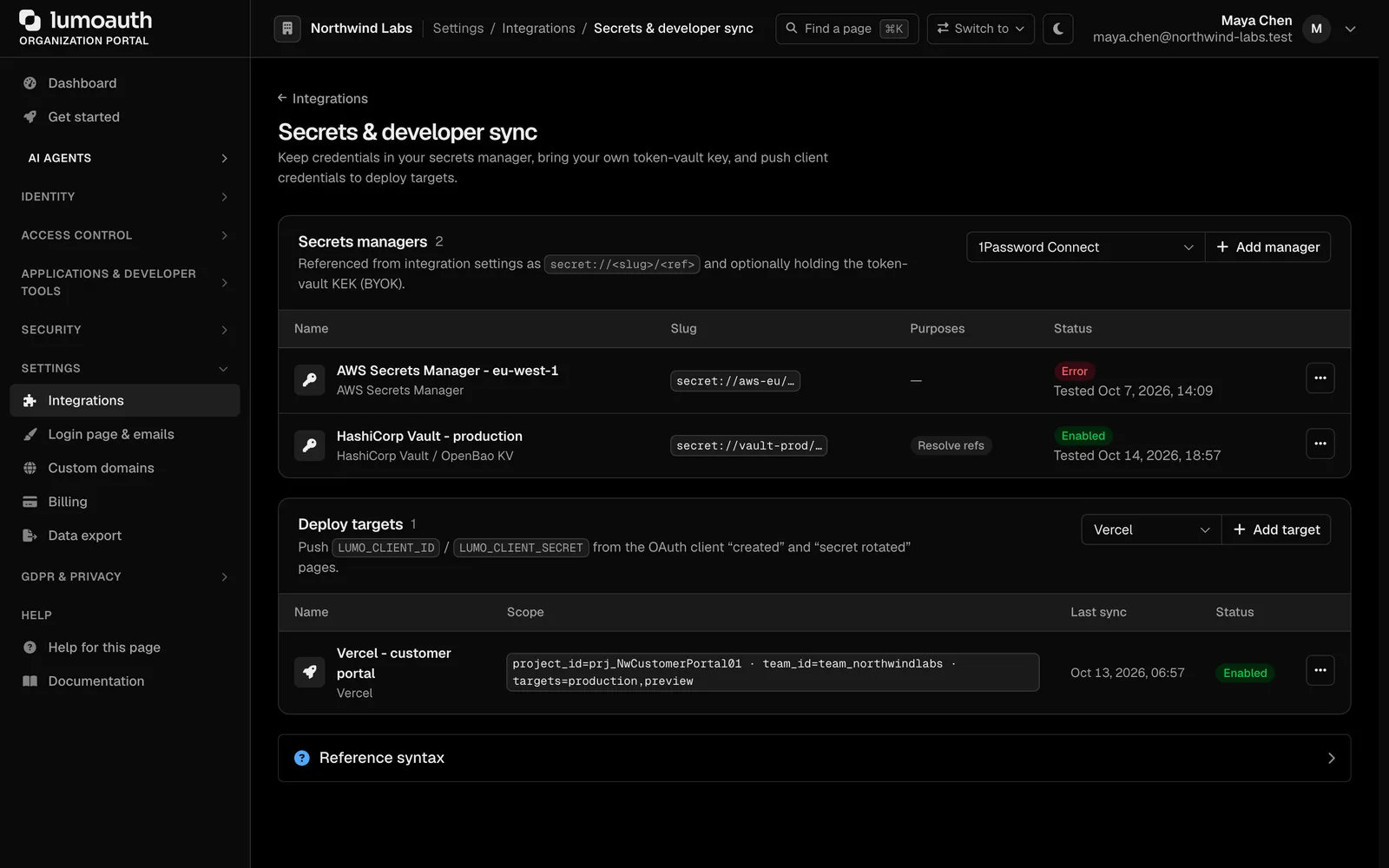Click the Vercel customer portal rocket icon
The height and width of the screenshot is (868, 1389).
(x=309, y=672)
